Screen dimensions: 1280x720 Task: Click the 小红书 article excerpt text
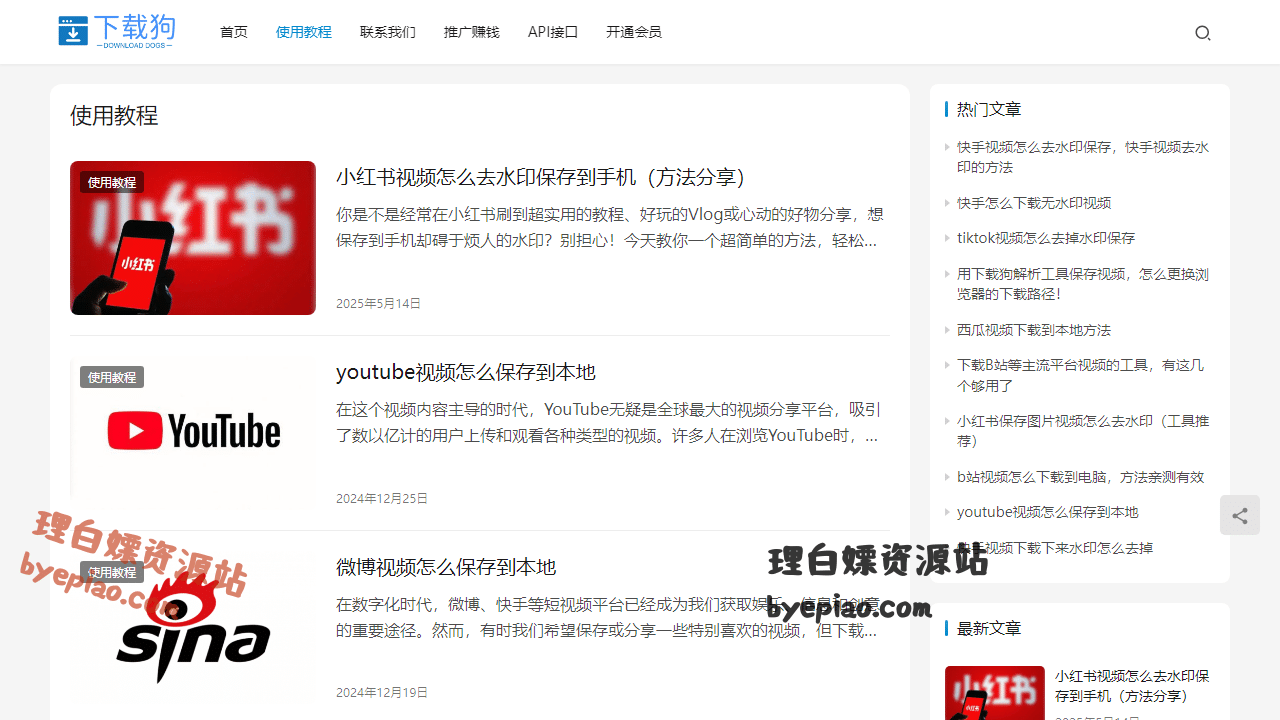(x=610, y=227)
